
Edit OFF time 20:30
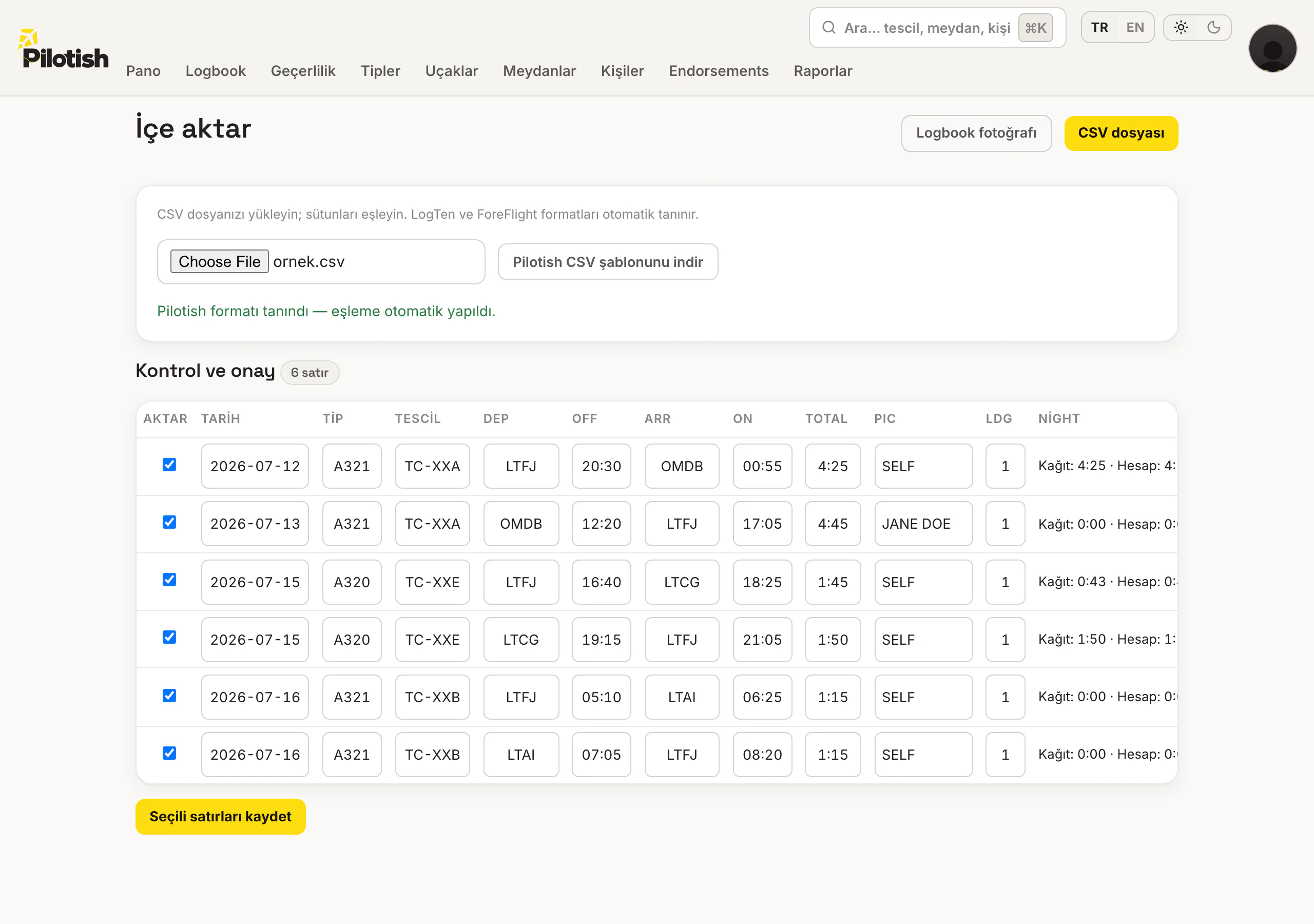601,466
